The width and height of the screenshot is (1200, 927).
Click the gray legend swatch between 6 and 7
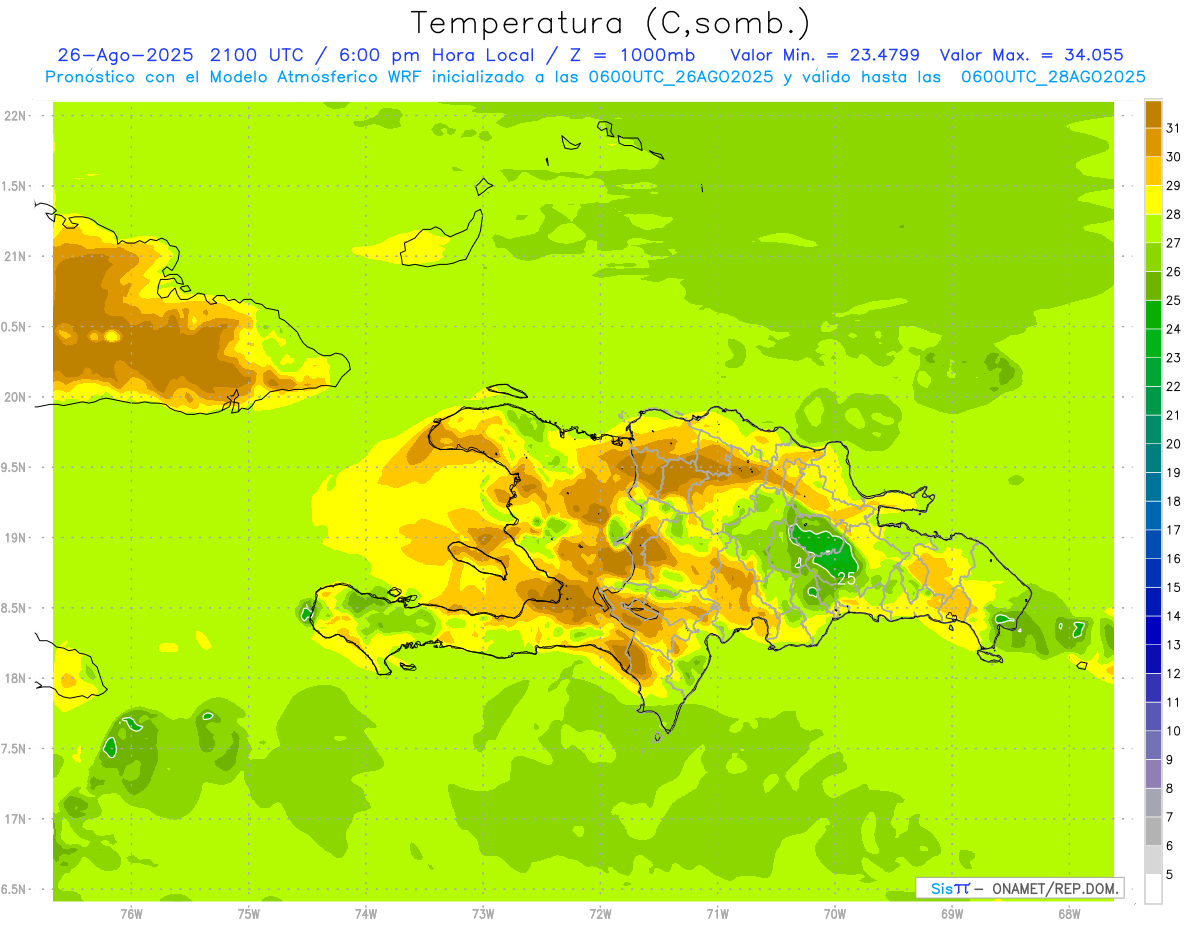[x=1153, y=832]
